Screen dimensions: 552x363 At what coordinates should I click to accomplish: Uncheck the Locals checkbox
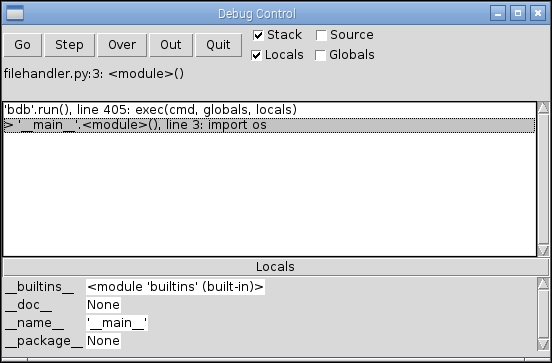257,55
